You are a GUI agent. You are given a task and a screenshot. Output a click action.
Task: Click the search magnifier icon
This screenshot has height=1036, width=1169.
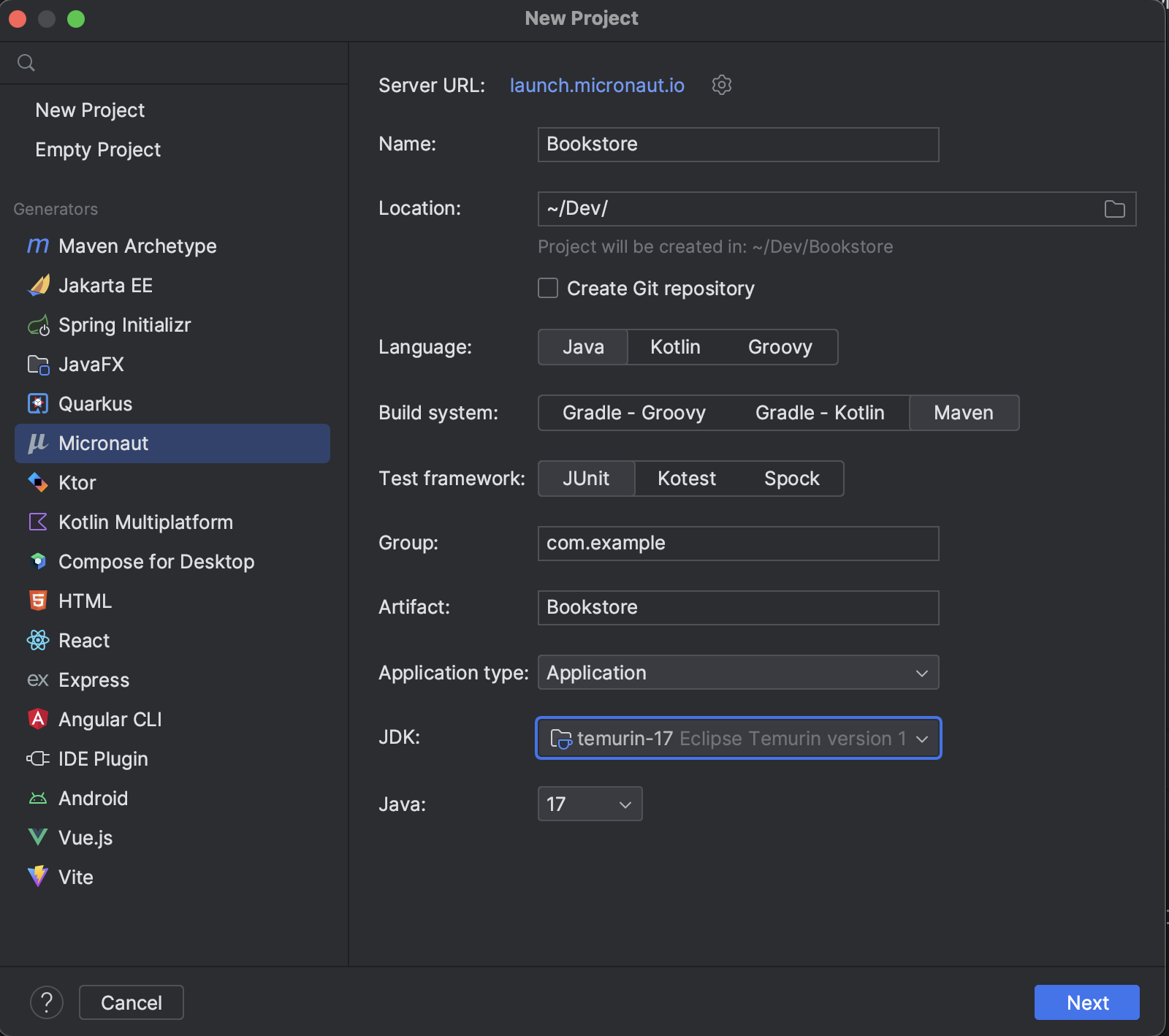(x=26, y=63)
